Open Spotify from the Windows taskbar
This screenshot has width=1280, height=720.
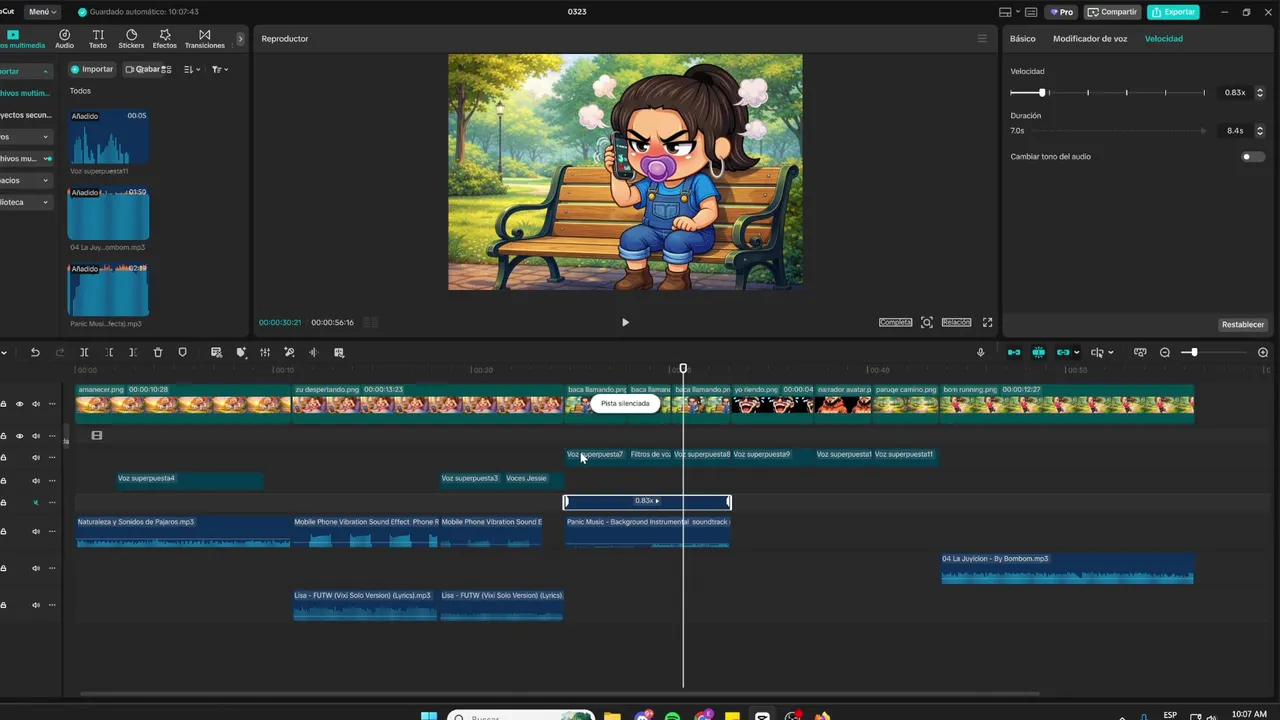click(x=672, y=716)
